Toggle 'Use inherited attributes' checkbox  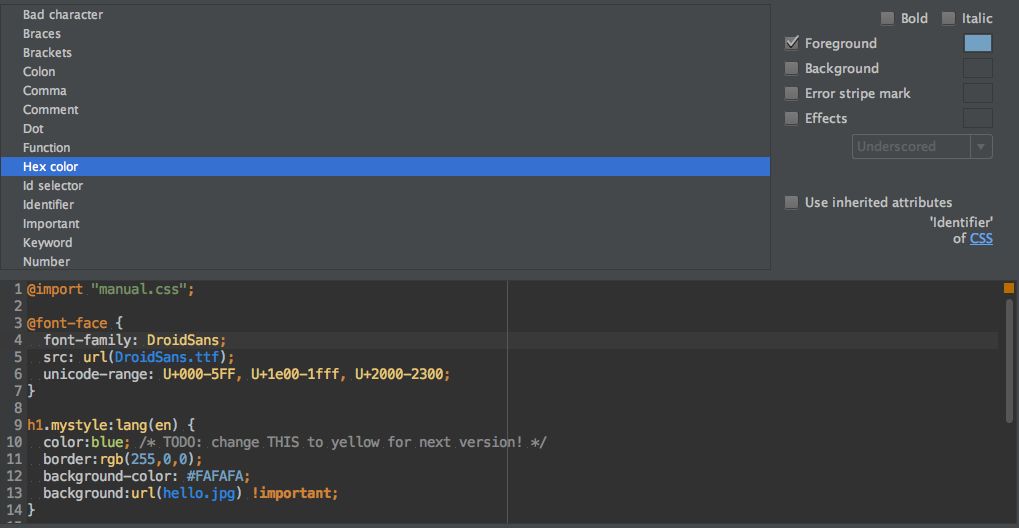click(792, 202)
